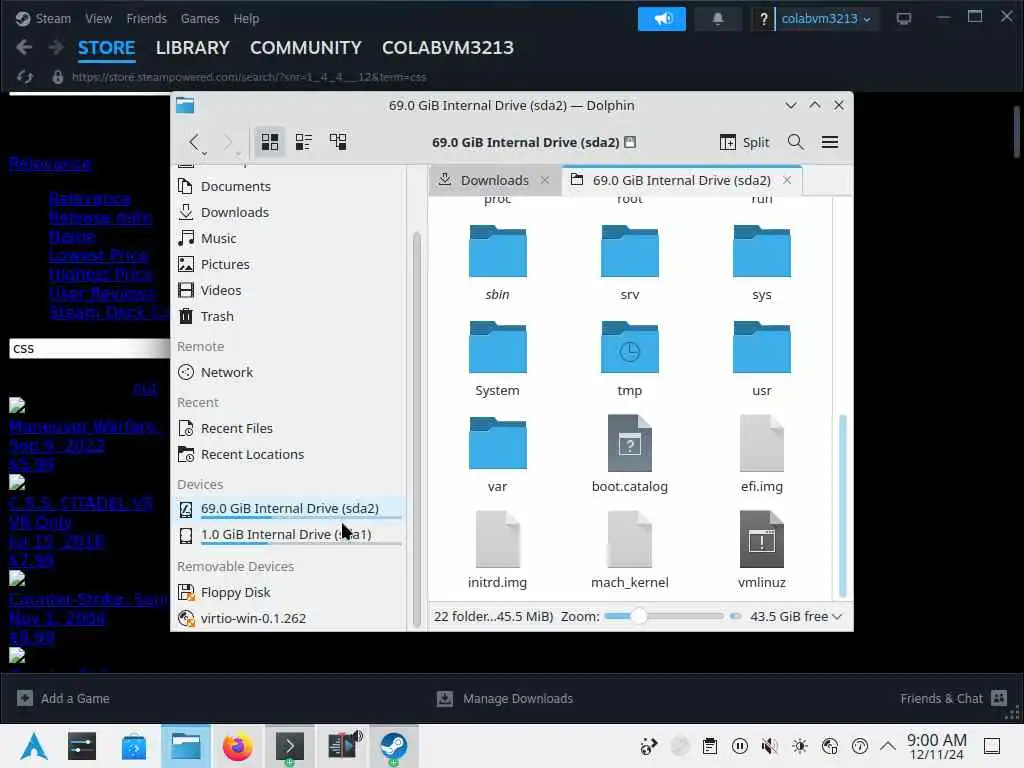Close the Downloads tab
This screenshot has width=1024, height=768.
(545, 180)
